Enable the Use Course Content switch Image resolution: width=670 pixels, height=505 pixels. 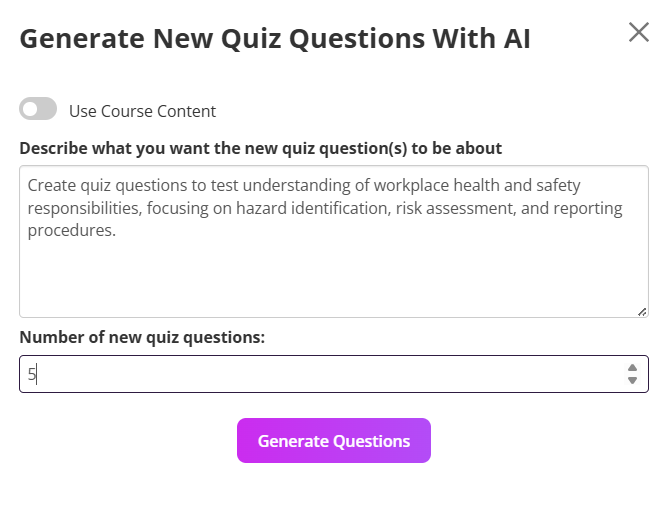pos(38,109)
